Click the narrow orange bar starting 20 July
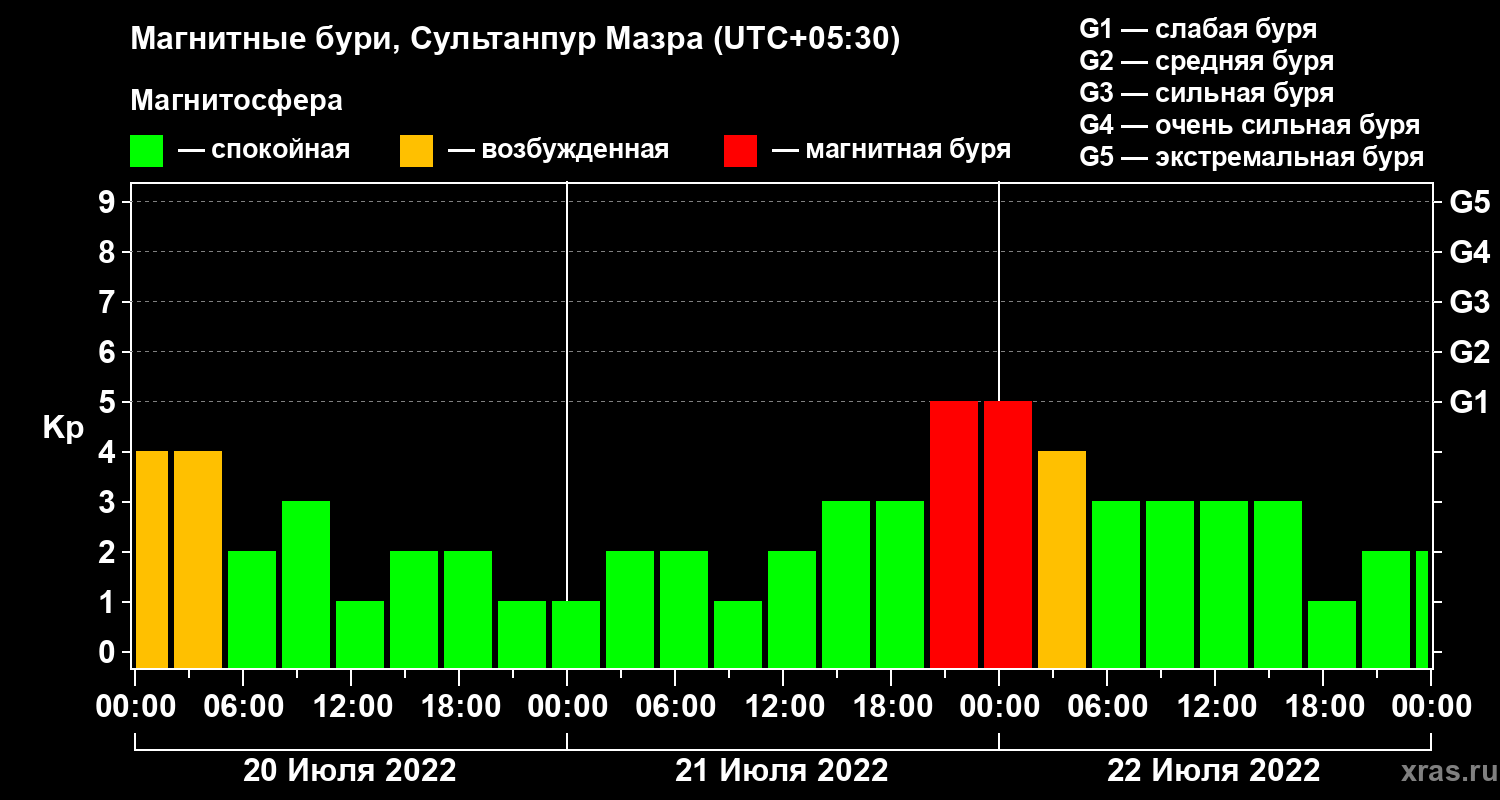Screen dimensions: 1500x800 pyautogui.click(x=151, y=559)
